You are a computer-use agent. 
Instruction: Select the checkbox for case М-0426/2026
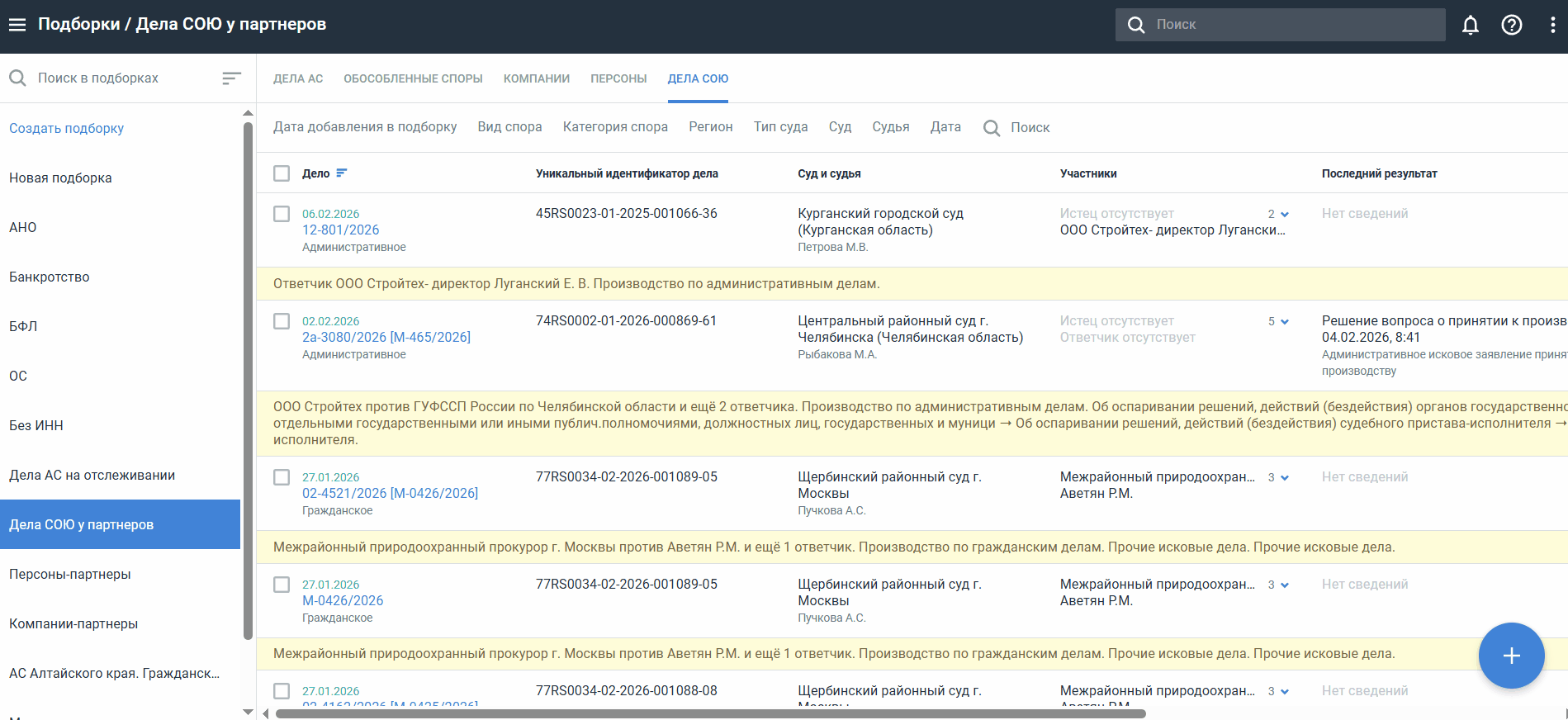pyautogui.click(x=282, y=585)
